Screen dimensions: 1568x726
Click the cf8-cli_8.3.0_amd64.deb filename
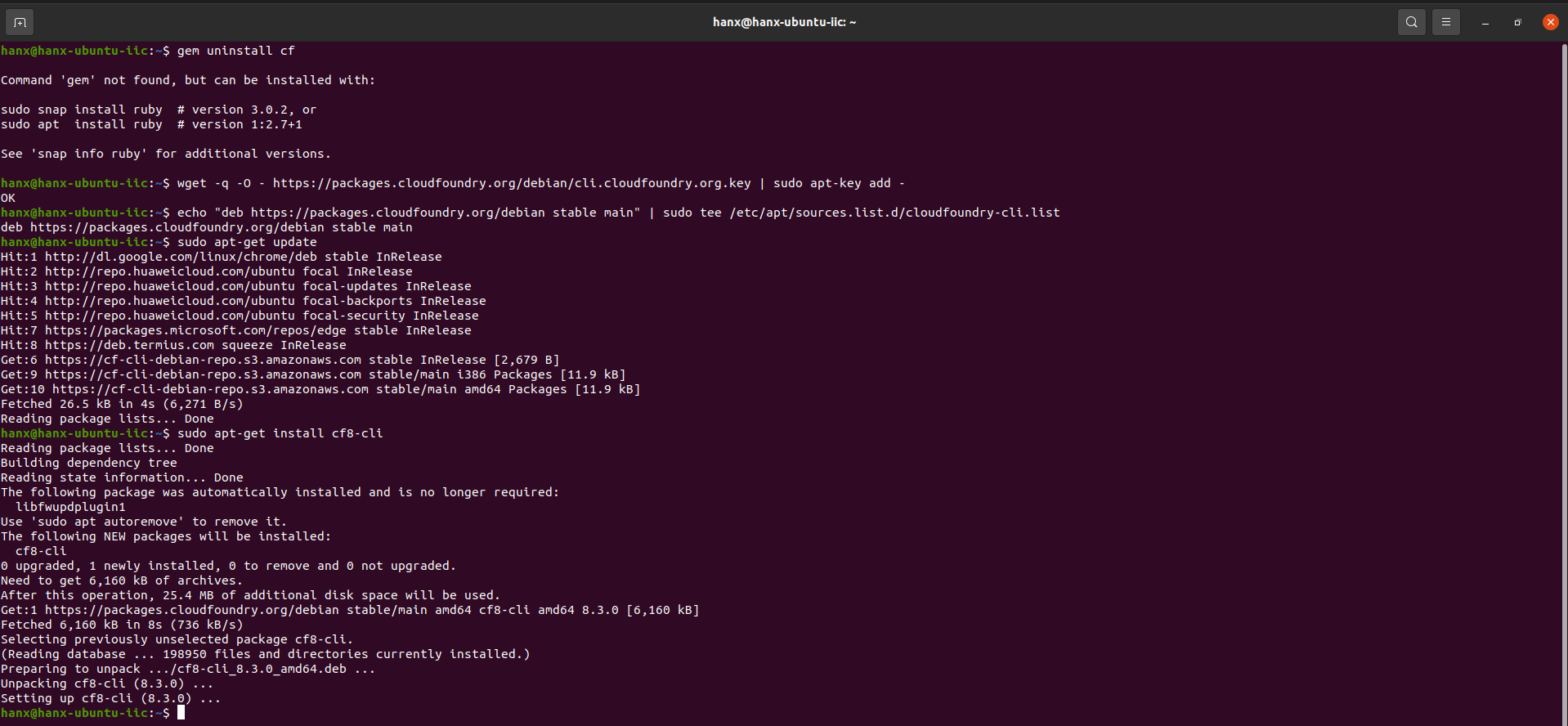pos(262,669)
